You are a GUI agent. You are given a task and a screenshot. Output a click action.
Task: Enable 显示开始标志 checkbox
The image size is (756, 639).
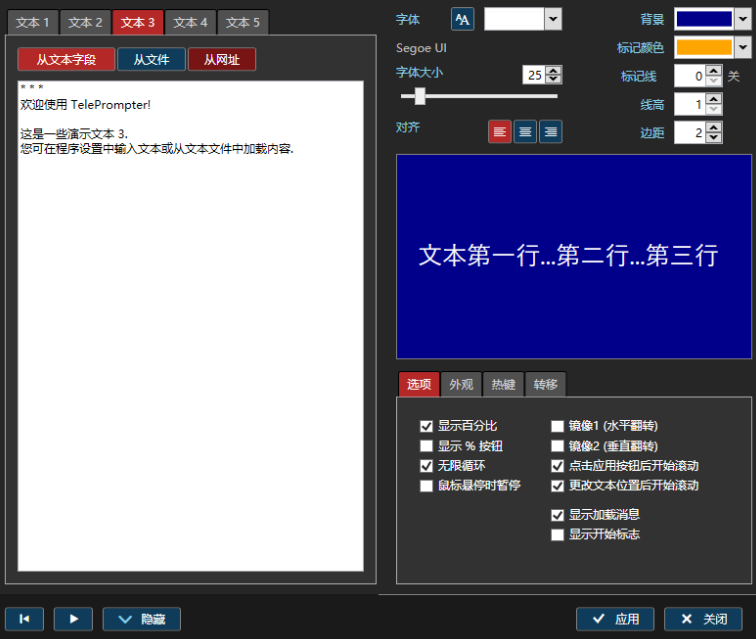coord(557,534)
